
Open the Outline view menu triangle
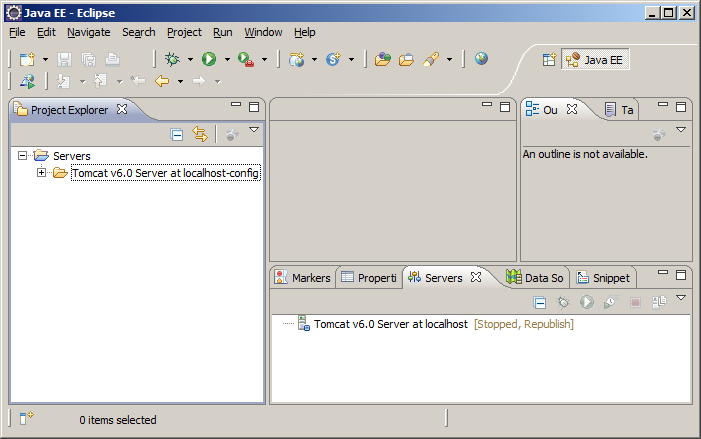pos(681,130)
